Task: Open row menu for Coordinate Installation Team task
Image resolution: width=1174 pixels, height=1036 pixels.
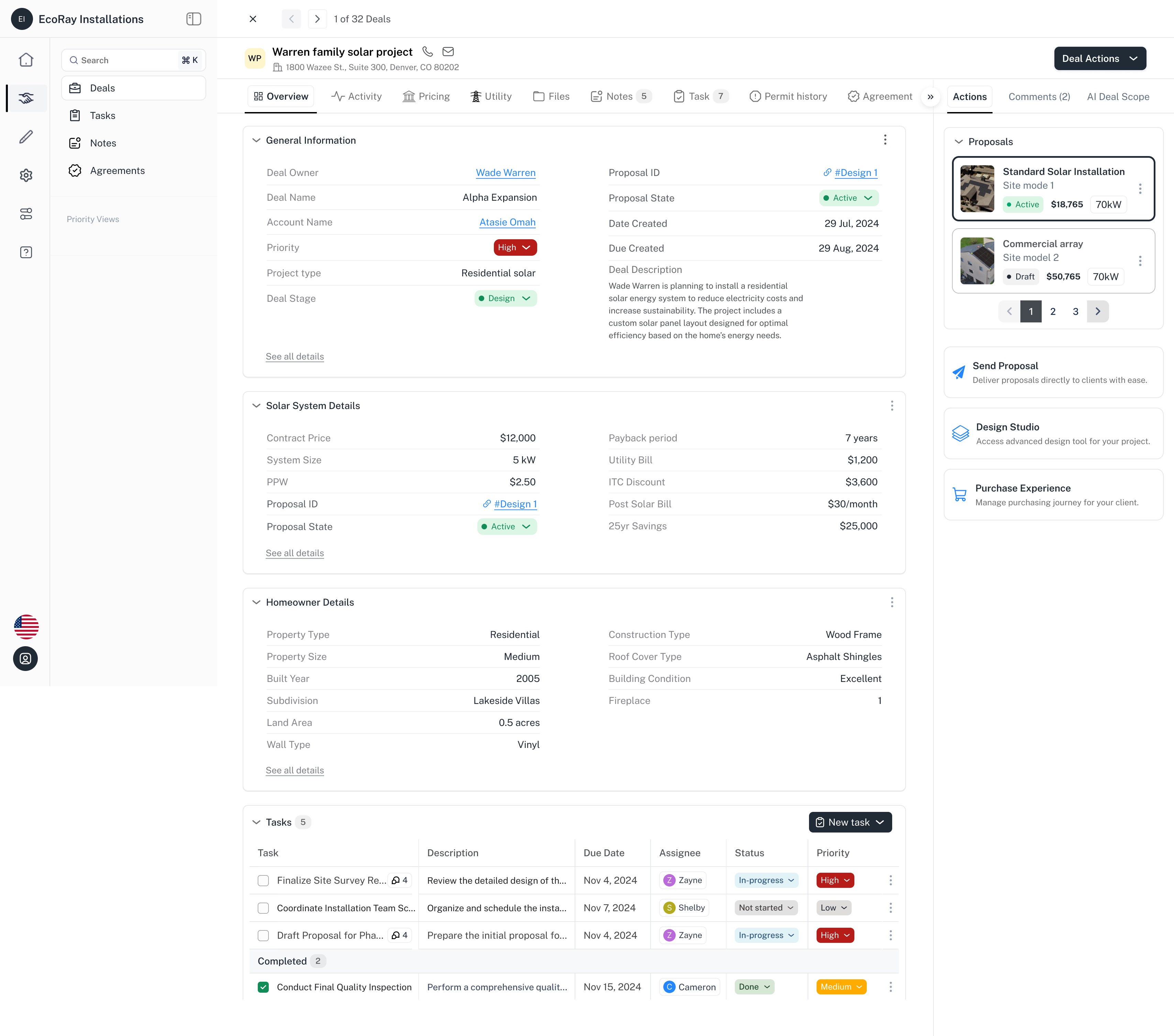Action: click(x=890, y=908)
